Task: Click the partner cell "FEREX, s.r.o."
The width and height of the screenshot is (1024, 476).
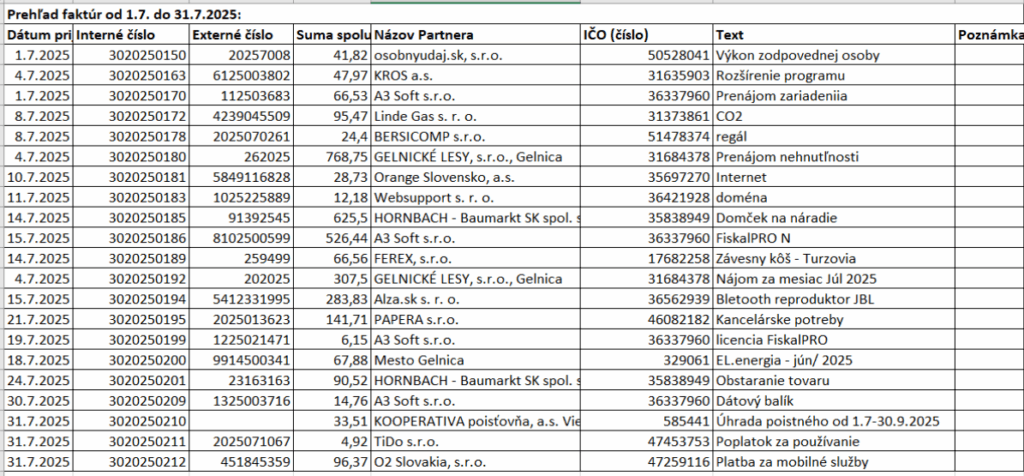Action: (475, 258)
